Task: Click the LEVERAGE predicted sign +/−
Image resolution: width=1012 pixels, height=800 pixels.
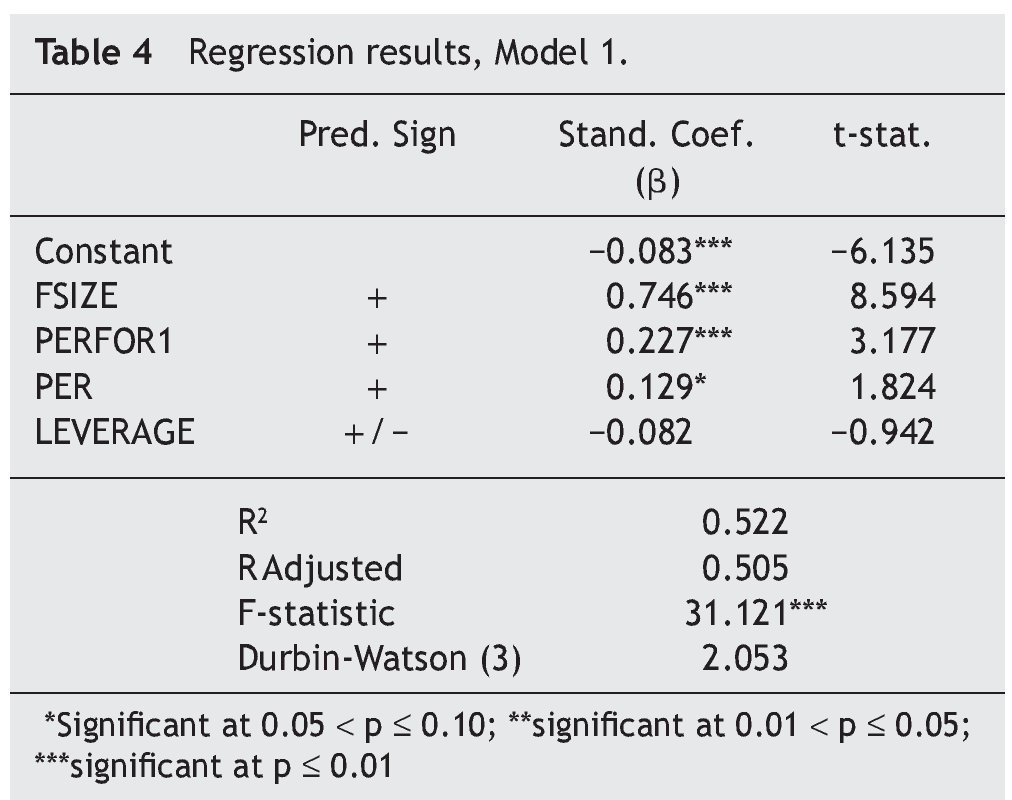Action: click(376, 431)
